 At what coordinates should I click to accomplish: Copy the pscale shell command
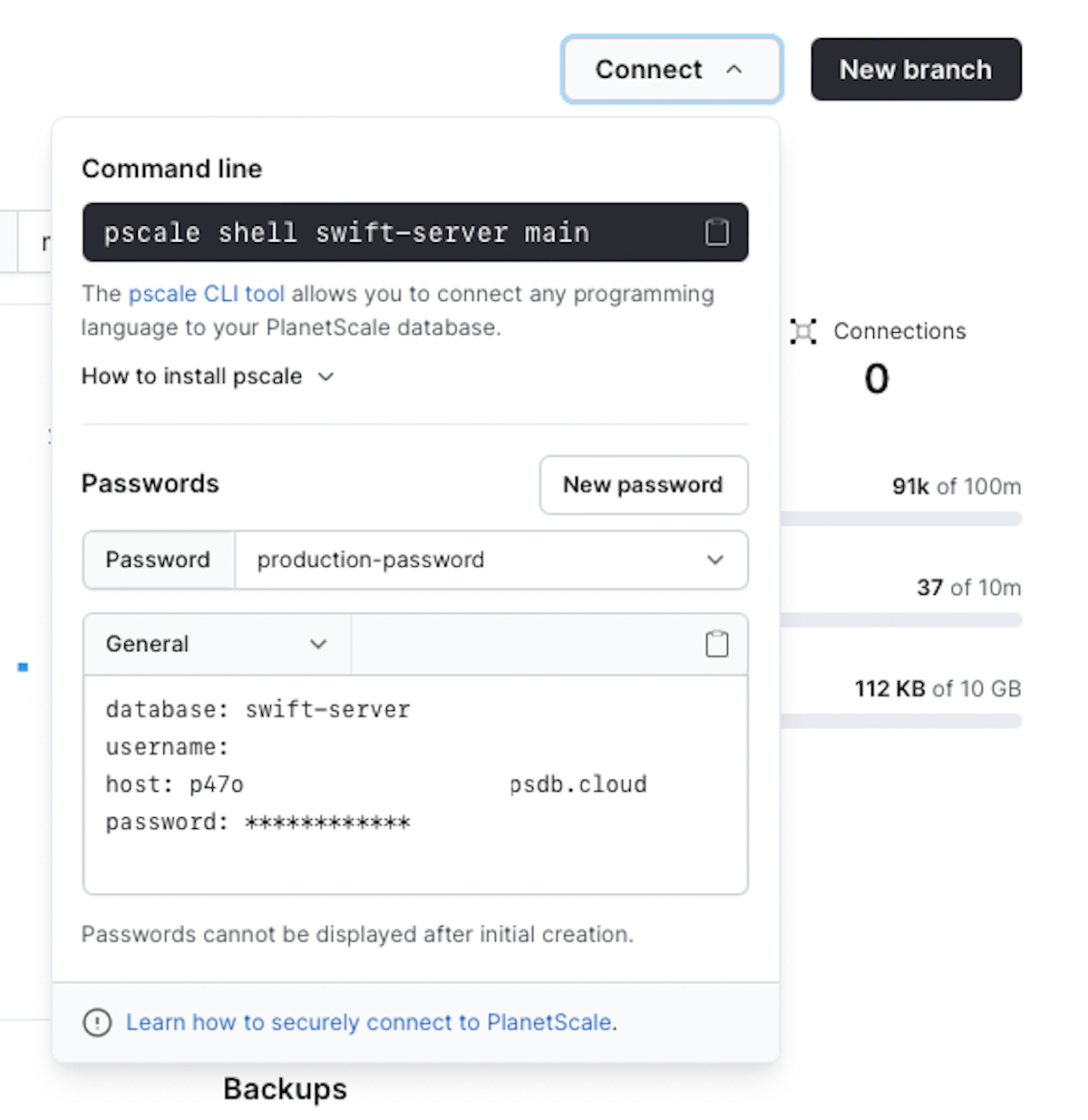pos(716,233)
